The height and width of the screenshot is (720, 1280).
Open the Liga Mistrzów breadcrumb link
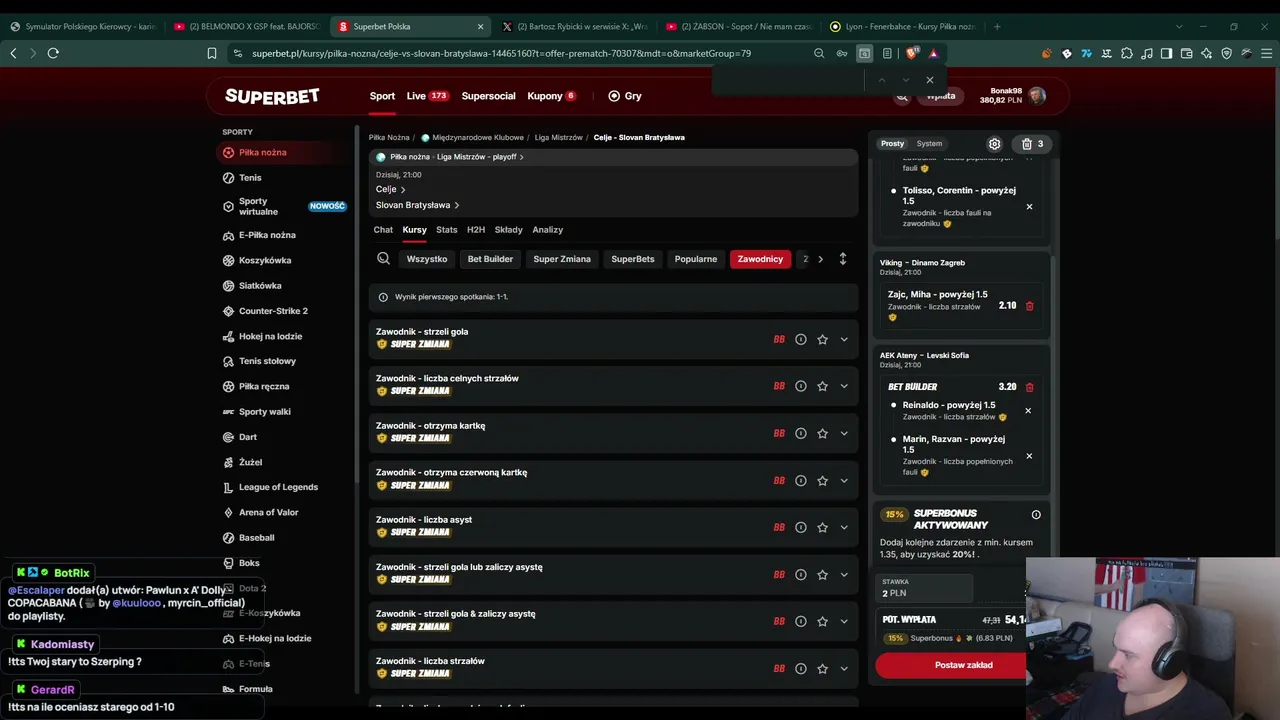tap(559, 137)
